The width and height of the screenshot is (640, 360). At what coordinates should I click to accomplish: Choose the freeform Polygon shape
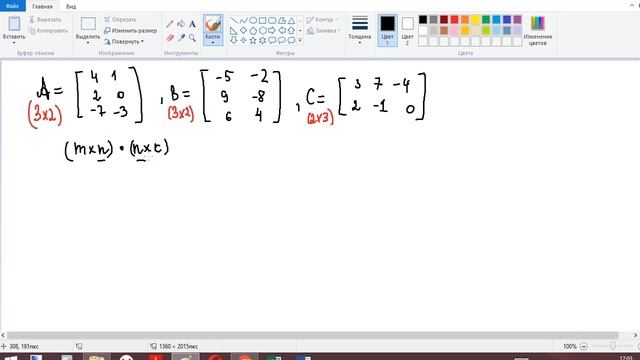[x=282, y=20]
